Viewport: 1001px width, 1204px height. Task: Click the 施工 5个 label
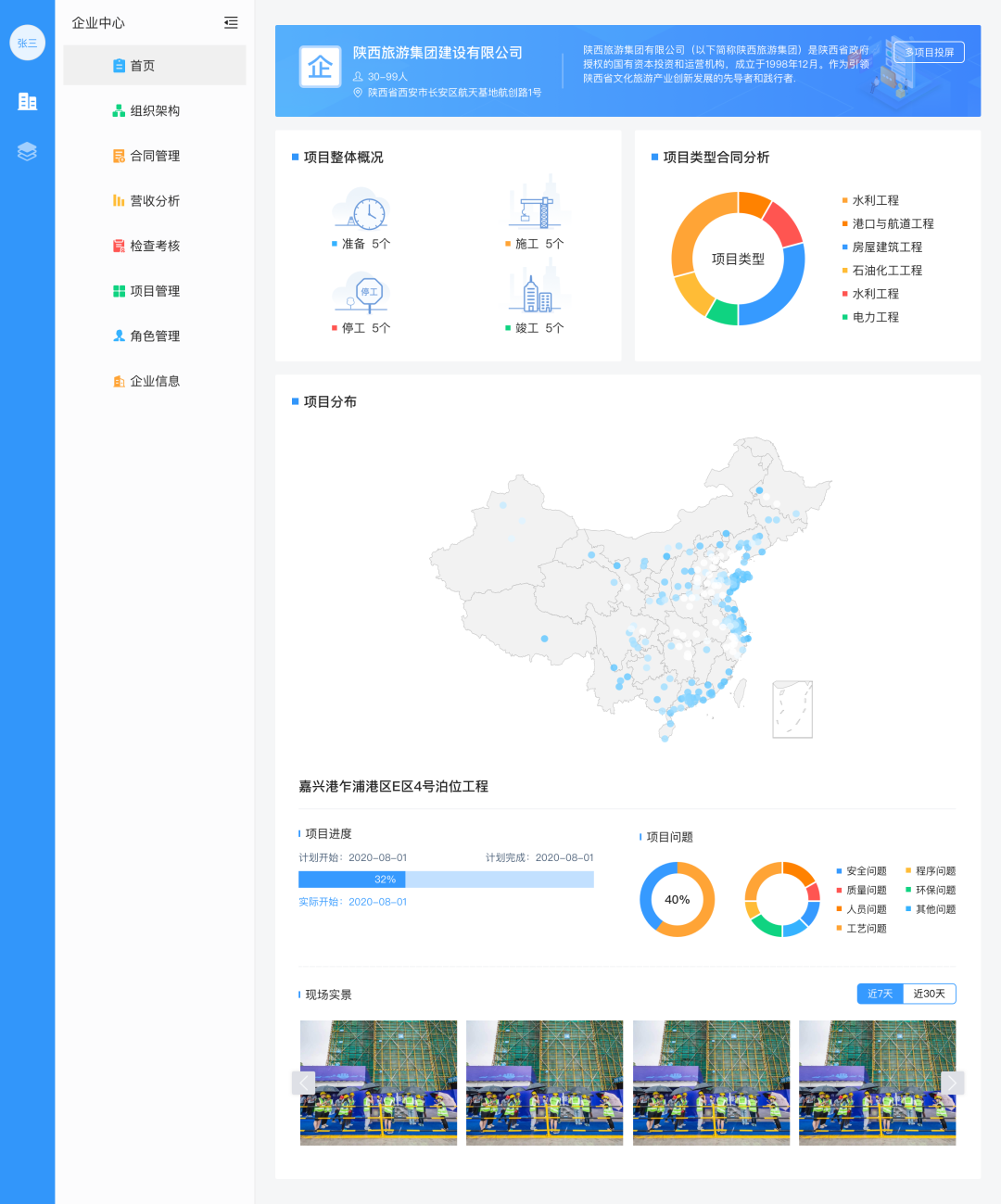click(535, 244)
